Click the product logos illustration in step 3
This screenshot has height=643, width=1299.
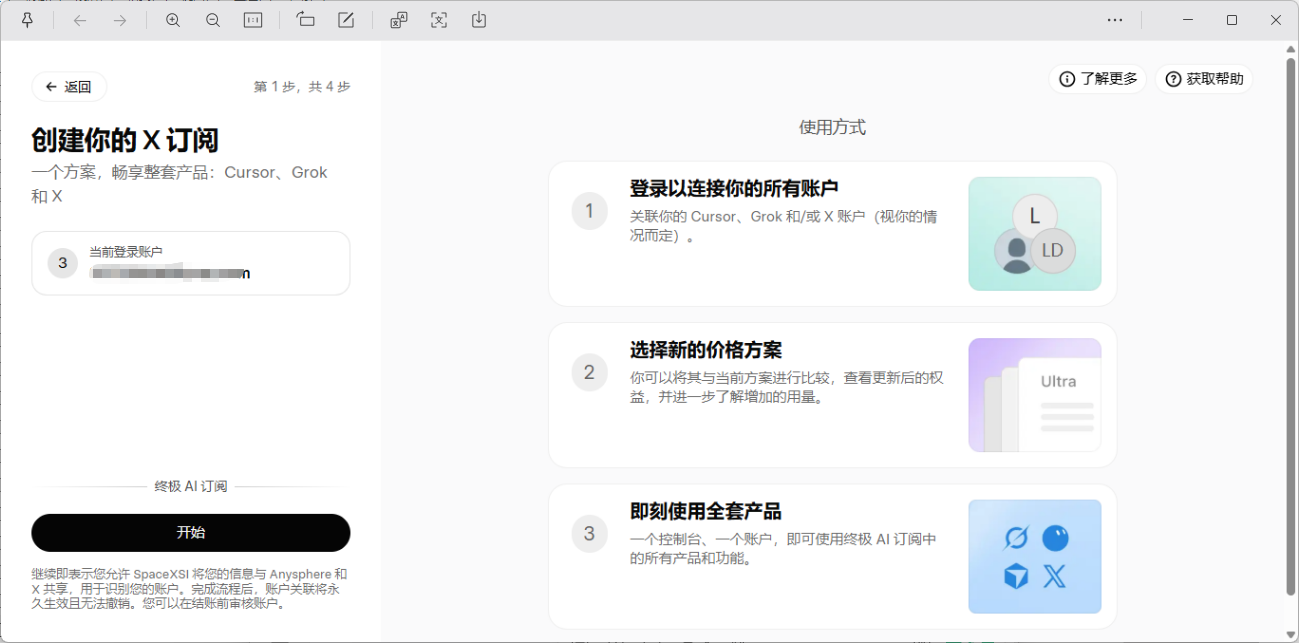click(x=1035, y=556)
